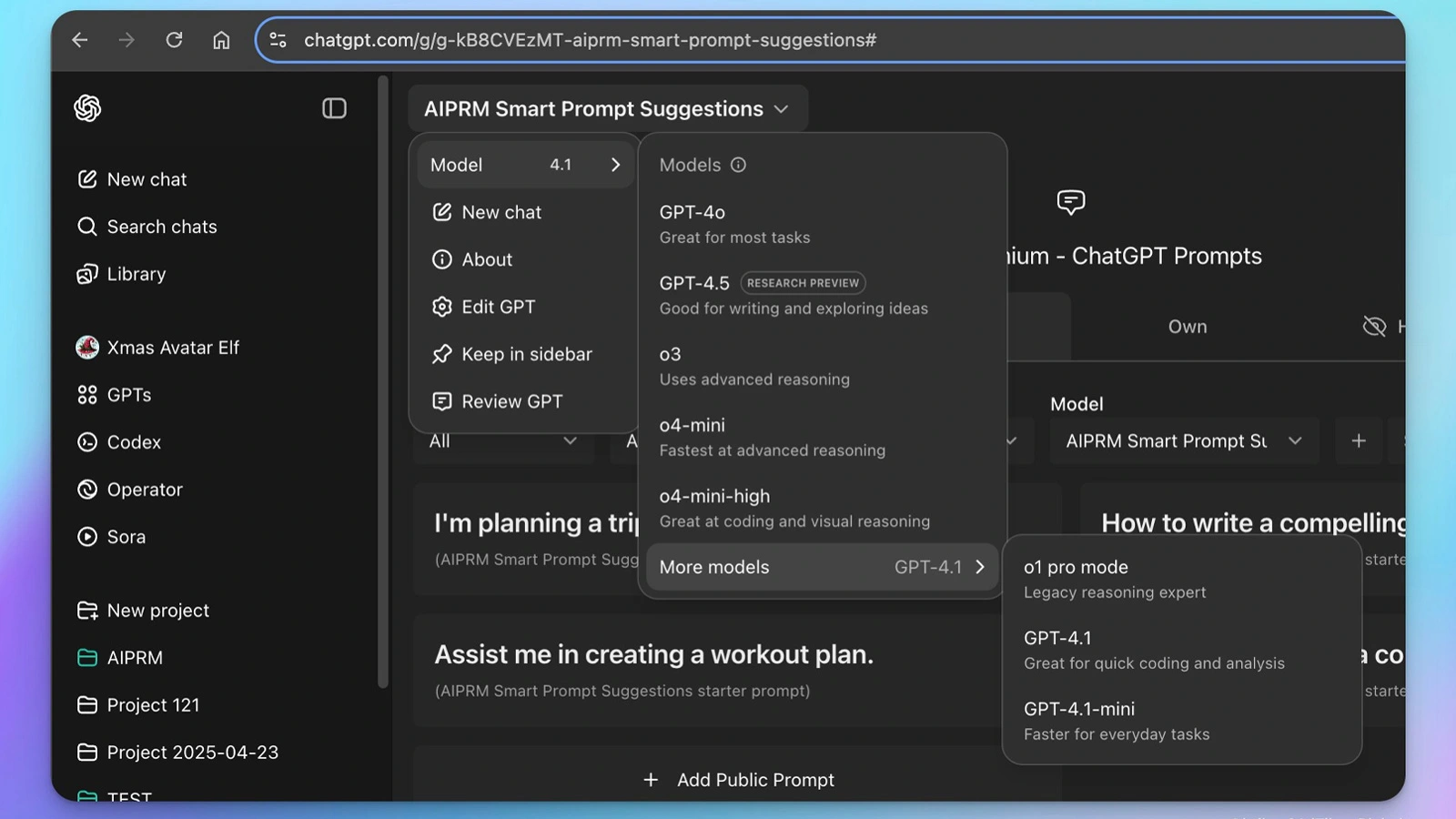Select Review GPT menu item
Viewport: 1456px width, 819px height.
pos(525,401)
